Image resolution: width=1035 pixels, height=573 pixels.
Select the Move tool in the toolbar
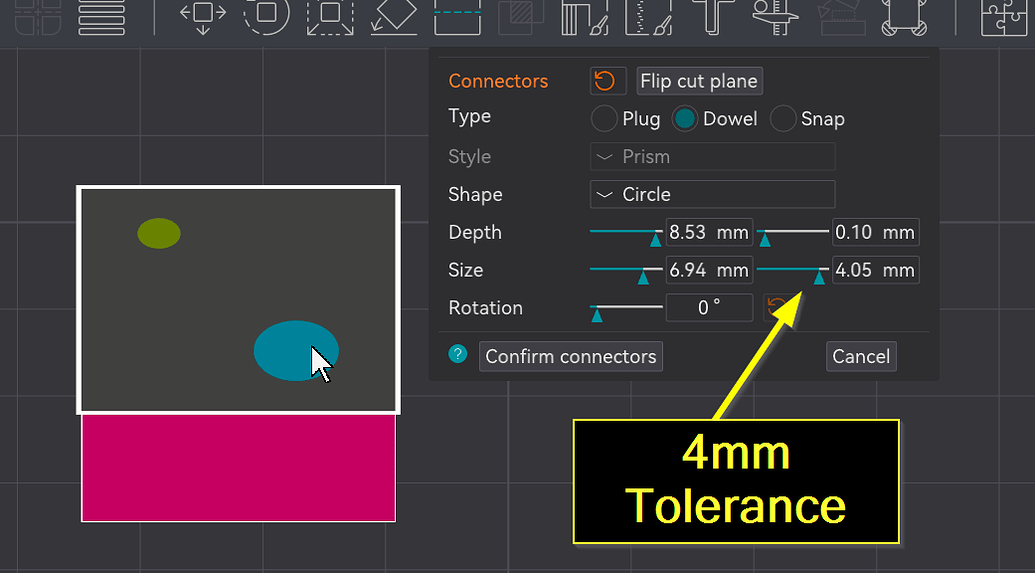(x=203, y=15)
